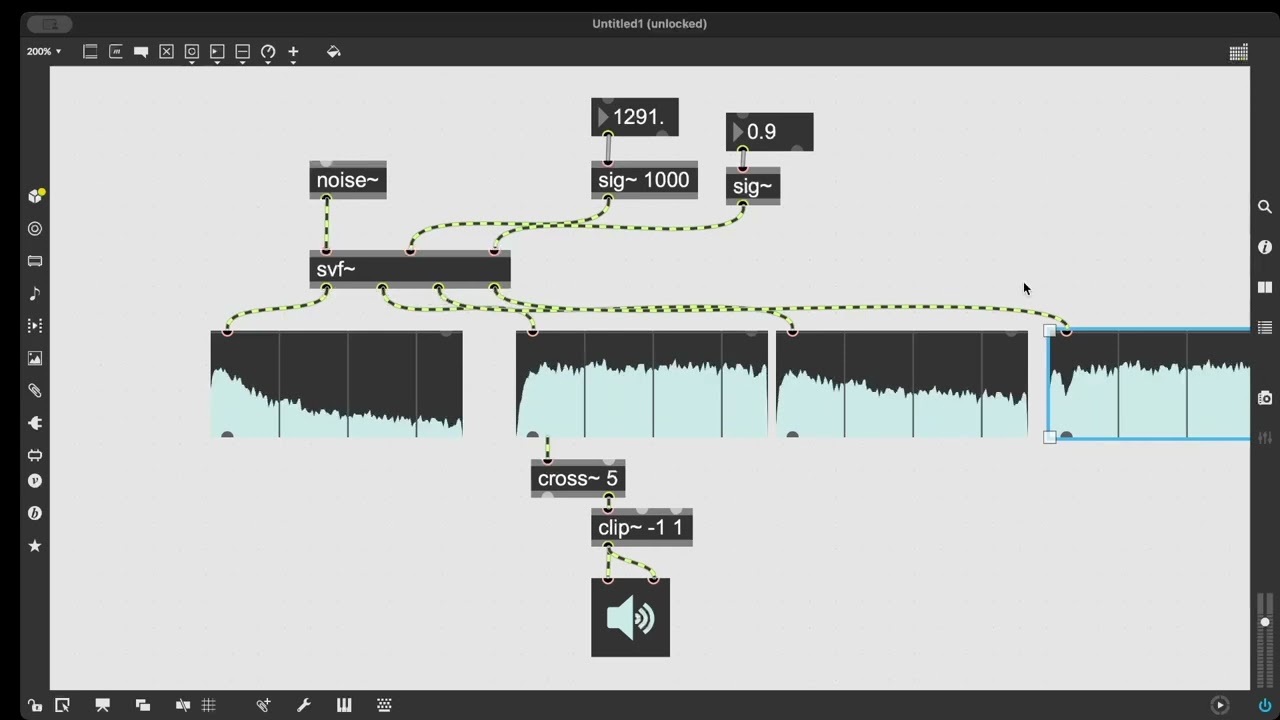
Task: Toggle audio on with the power button
Action: pos(1264,705)
